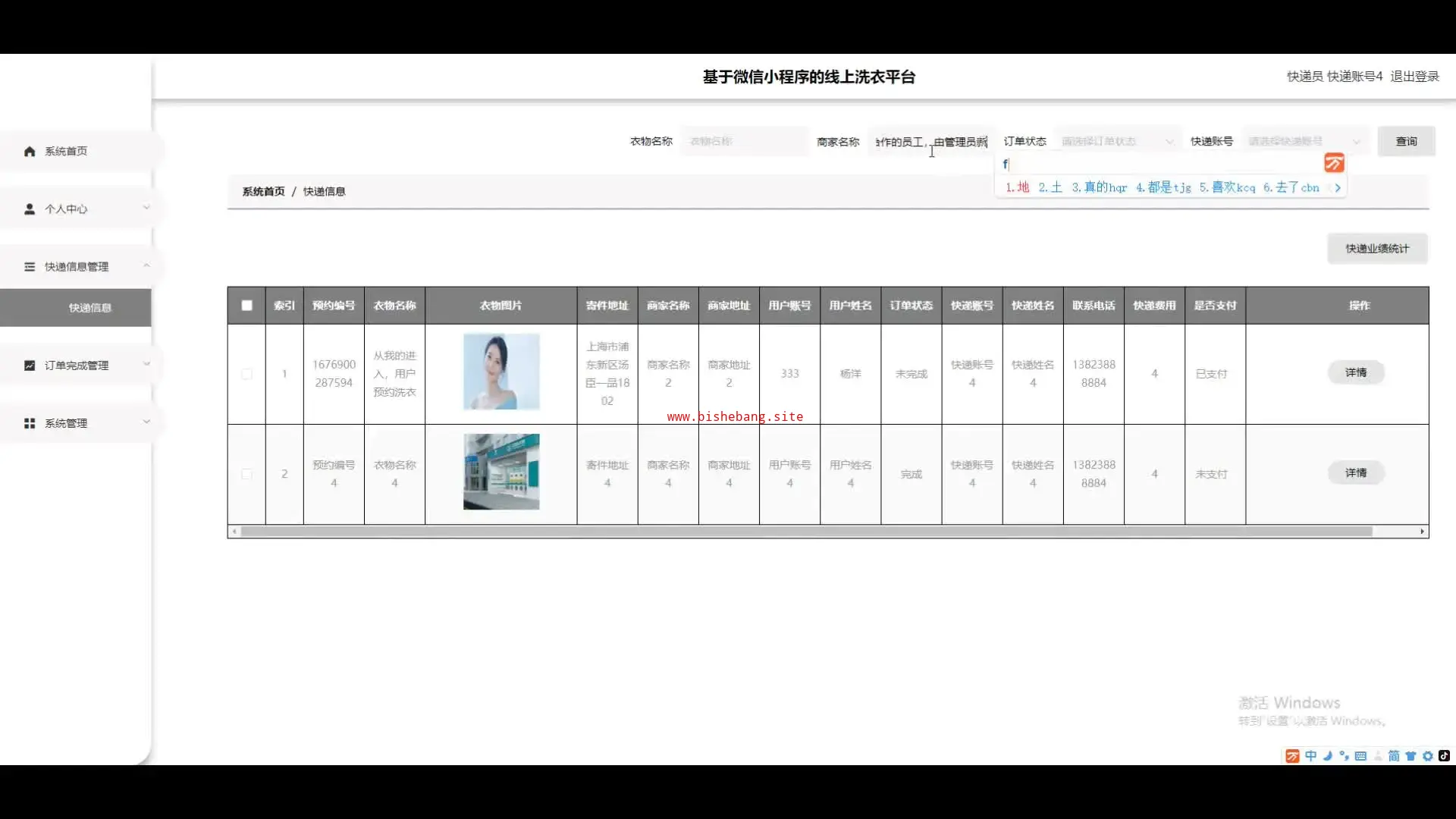Click the 查询 search button
Screen dimensions: 1456x819
point(1406,142)
